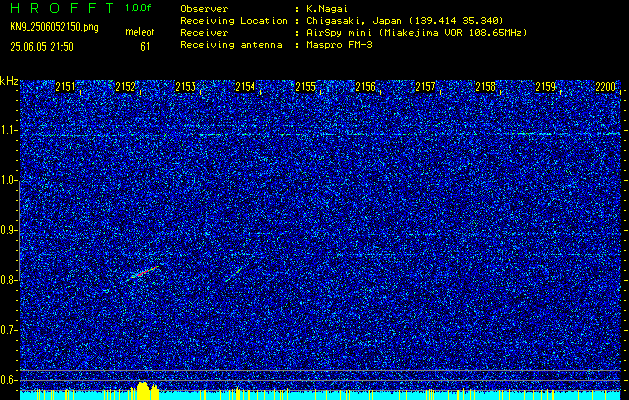
Task: Click the red meteor echo streak near 2152
Action: click(144, 272)
